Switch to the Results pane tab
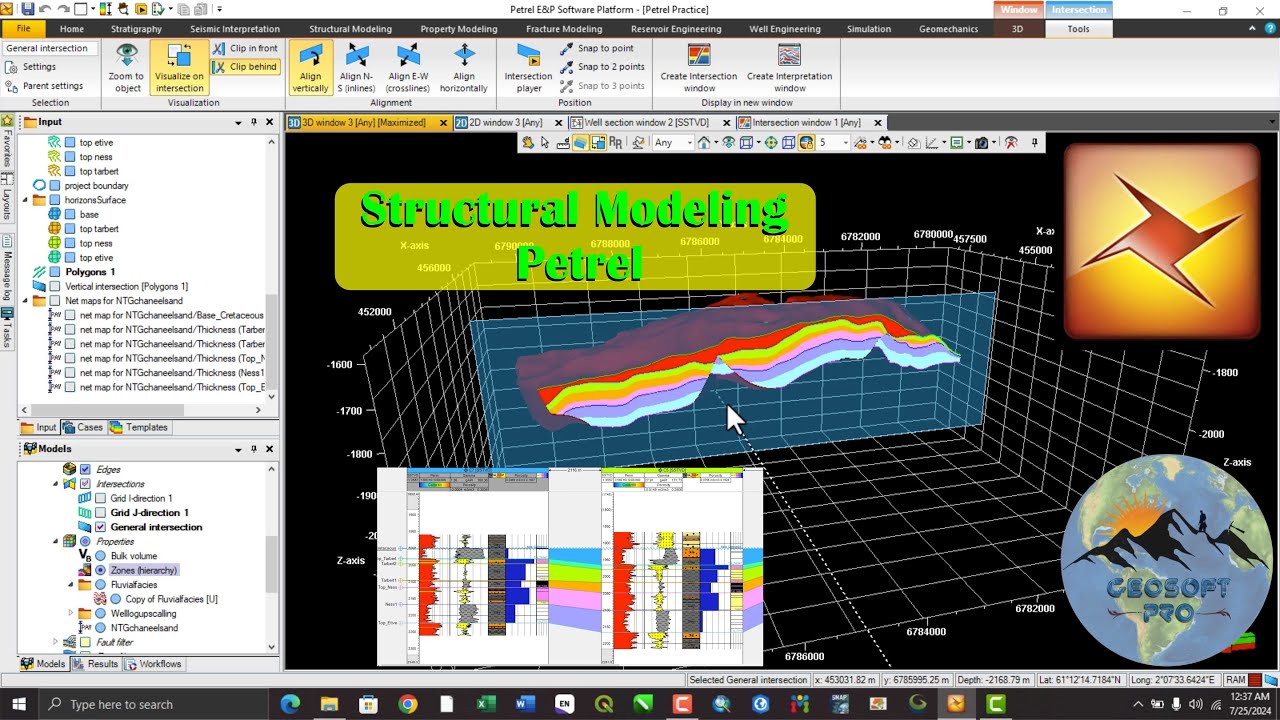The image size is (1280, 720). [x=96, y=664]
